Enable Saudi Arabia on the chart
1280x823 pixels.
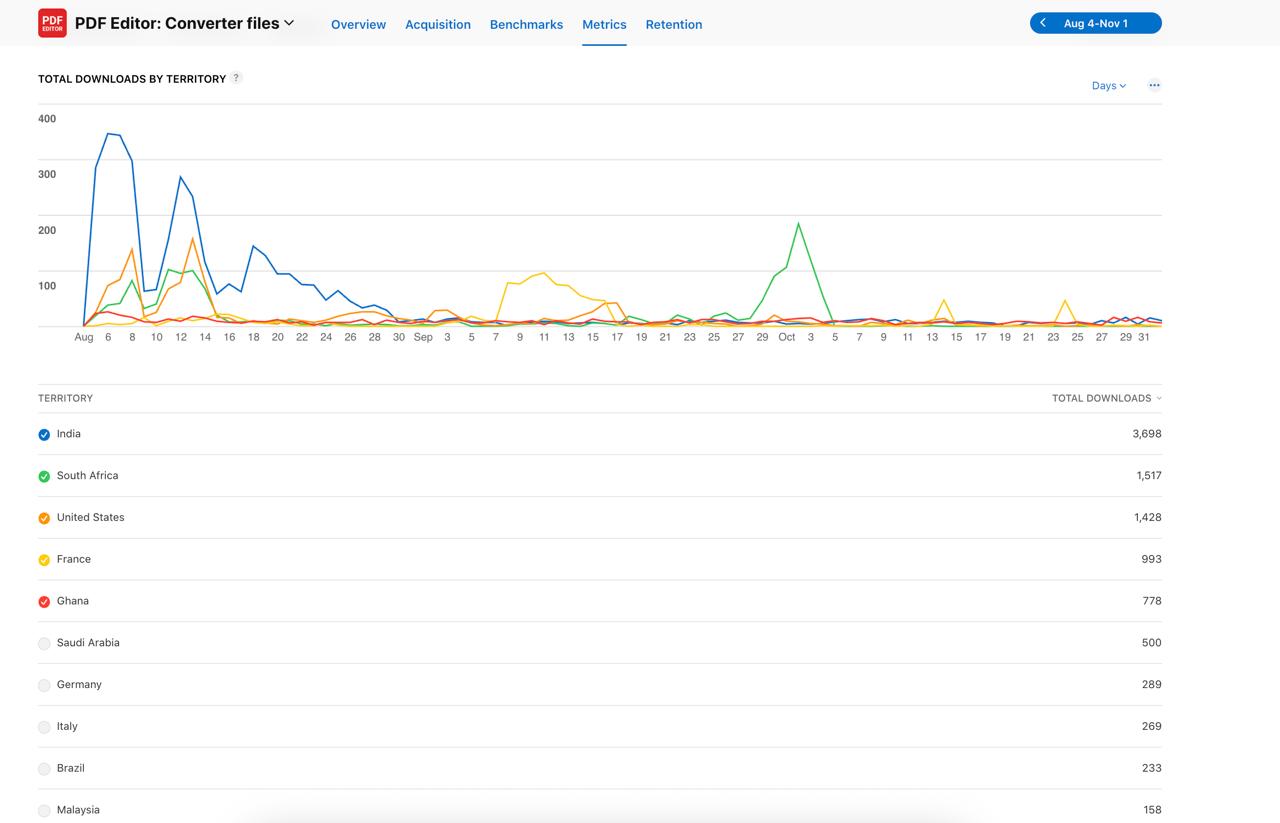tap(44, 643)
